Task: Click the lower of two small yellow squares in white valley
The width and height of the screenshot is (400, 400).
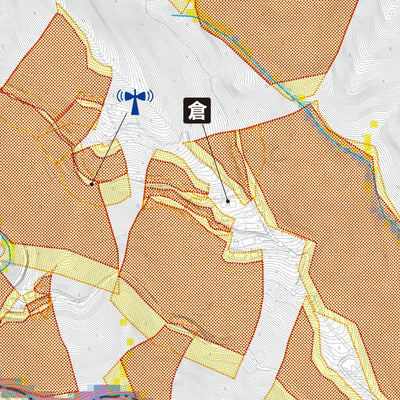Action: pyautogui.click(x=130, y=342)
